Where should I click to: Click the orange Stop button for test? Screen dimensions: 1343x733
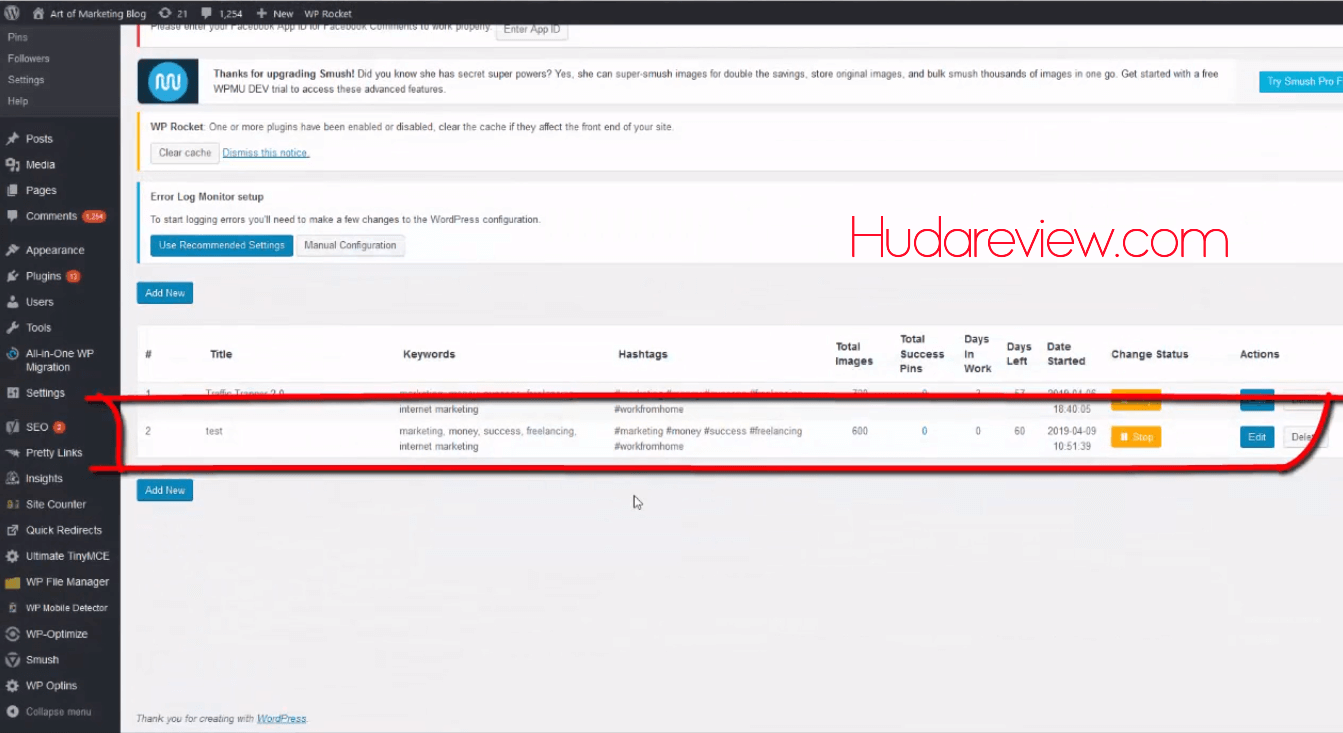(x=1136, y=437)
